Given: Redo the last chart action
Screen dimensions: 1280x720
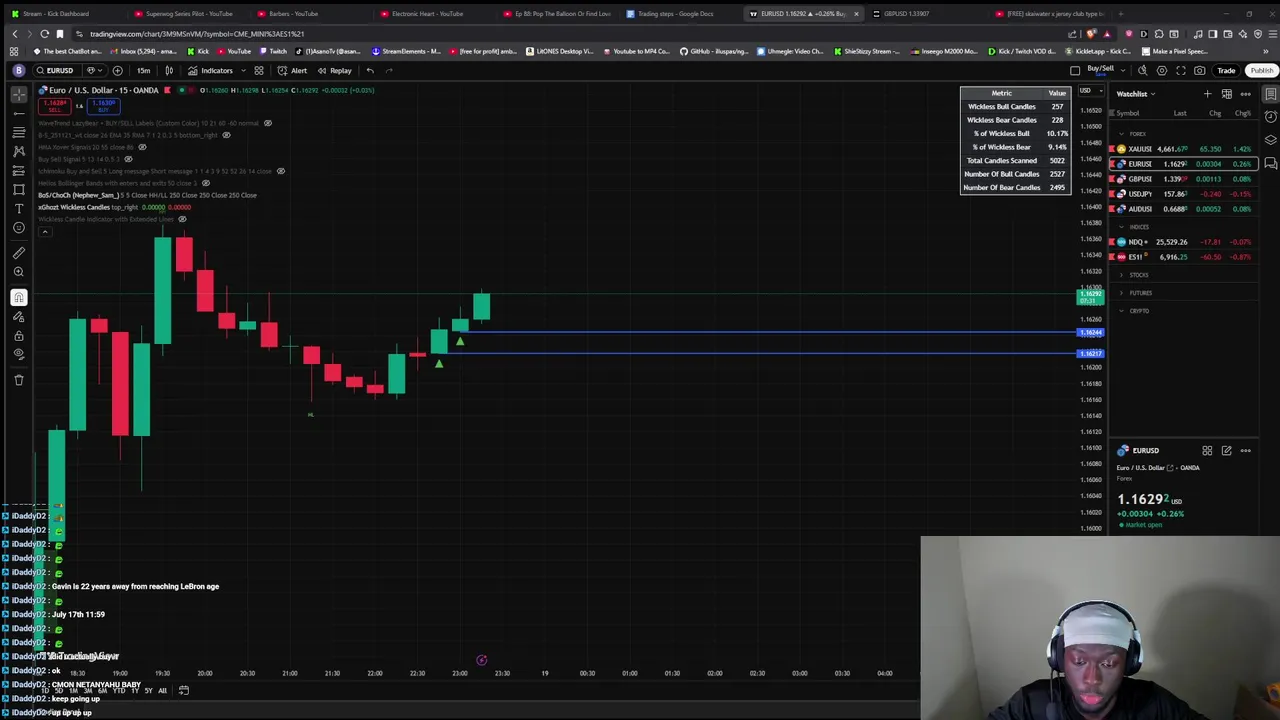Looking at the screenshot, I should (389, 70).
